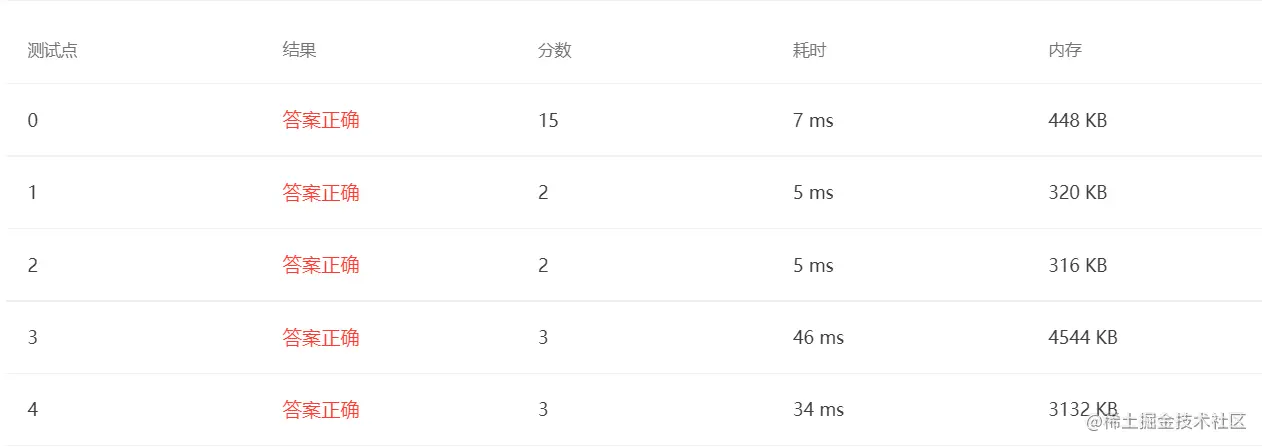The width and height of the screenshot is (1262, 447).
Task: Click the 测试点 column header
Action: tap(52, 50)
